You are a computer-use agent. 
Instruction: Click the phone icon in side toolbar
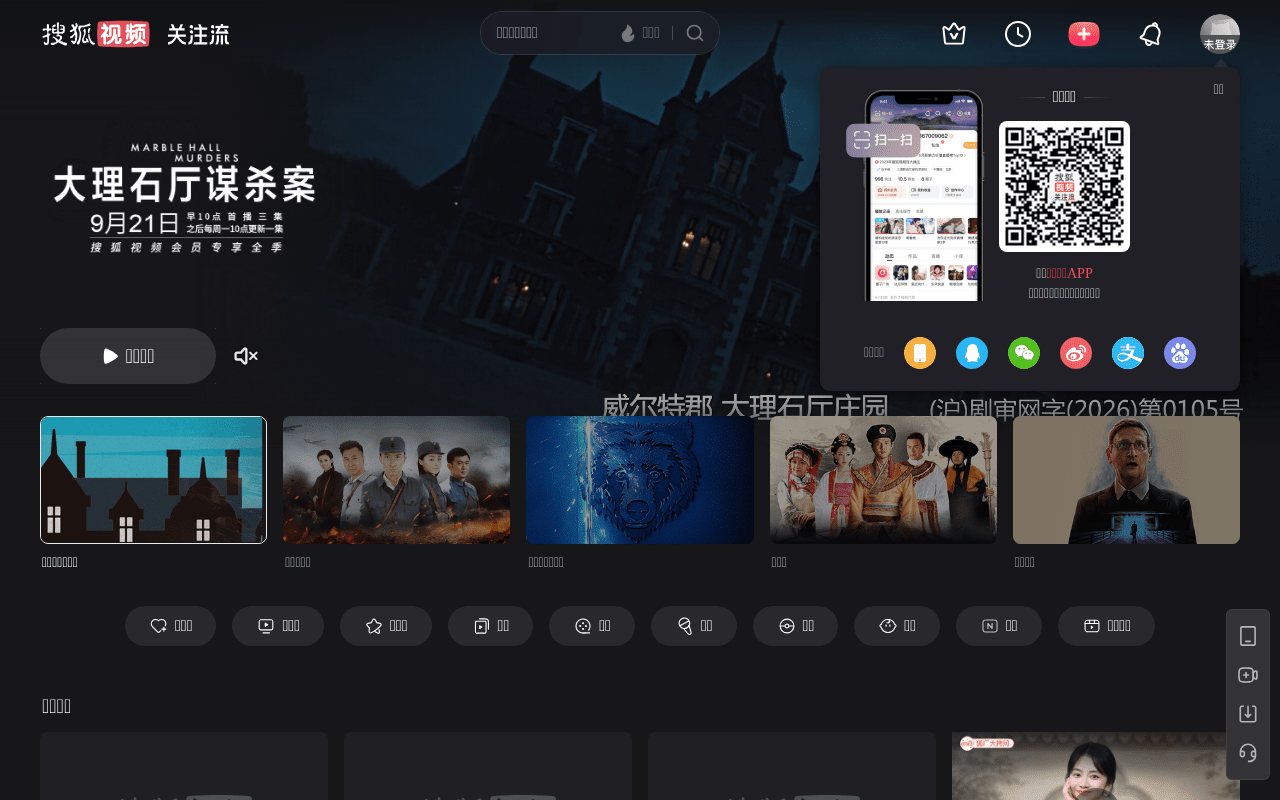tap(1248, 636)
